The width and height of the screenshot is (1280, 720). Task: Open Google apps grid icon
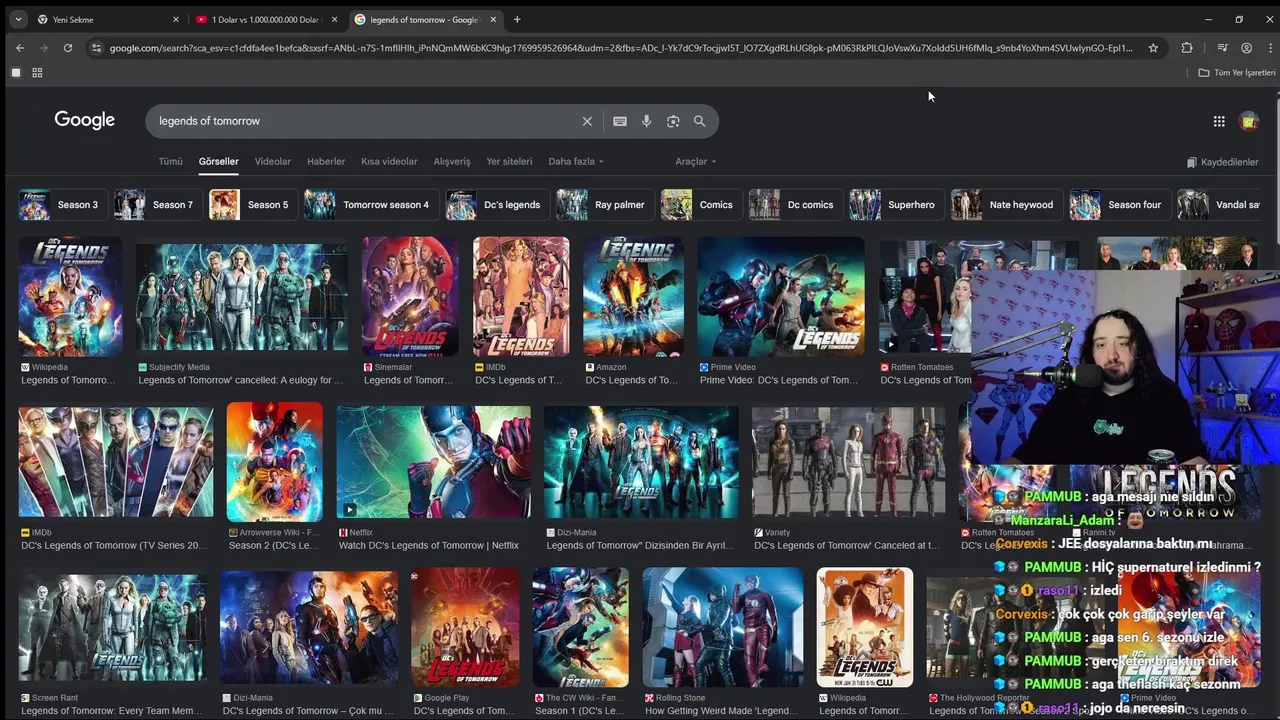1219,121
